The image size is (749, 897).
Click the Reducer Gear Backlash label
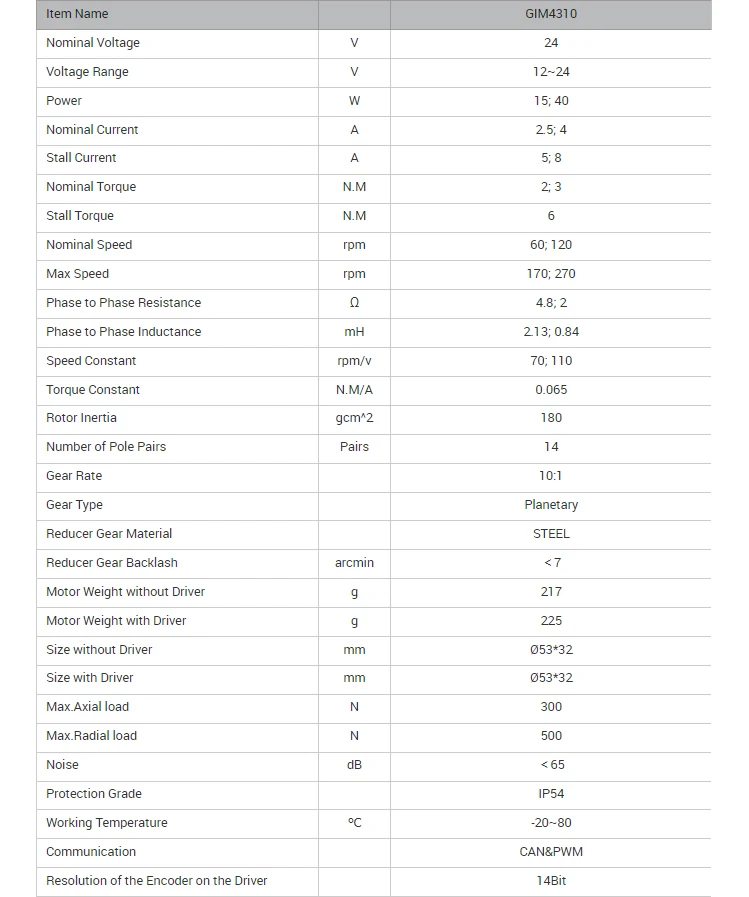point(112,563)
